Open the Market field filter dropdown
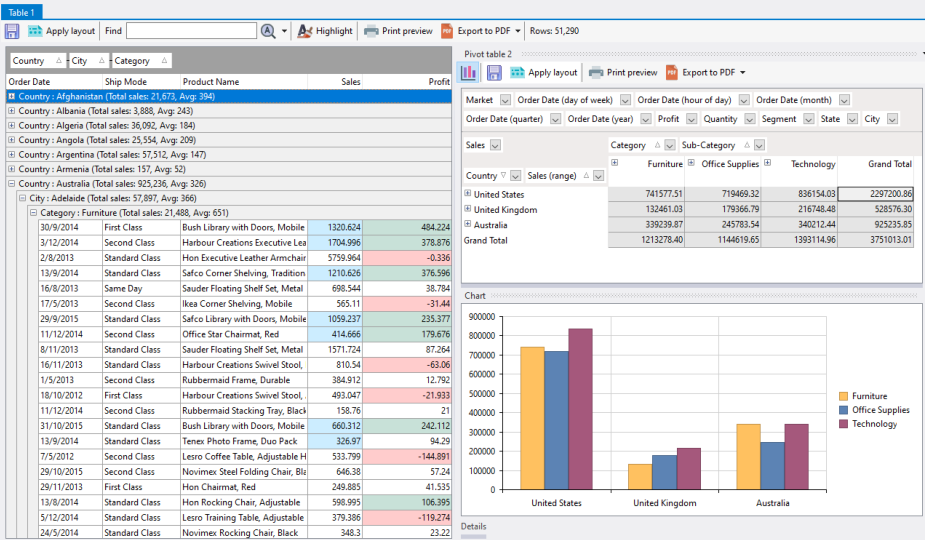 click(505, 100)
